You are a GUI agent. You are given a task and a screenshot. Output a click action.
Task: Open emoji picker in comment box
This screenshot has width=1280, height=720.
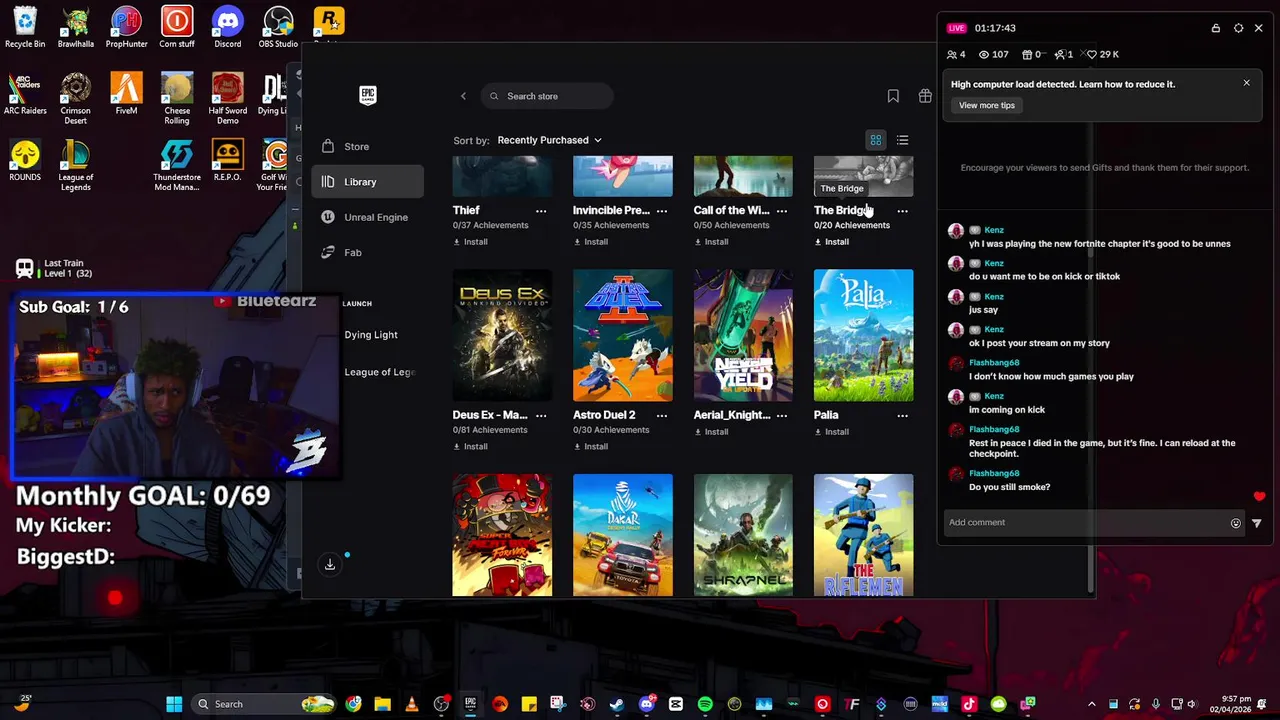pos(1236,523)
